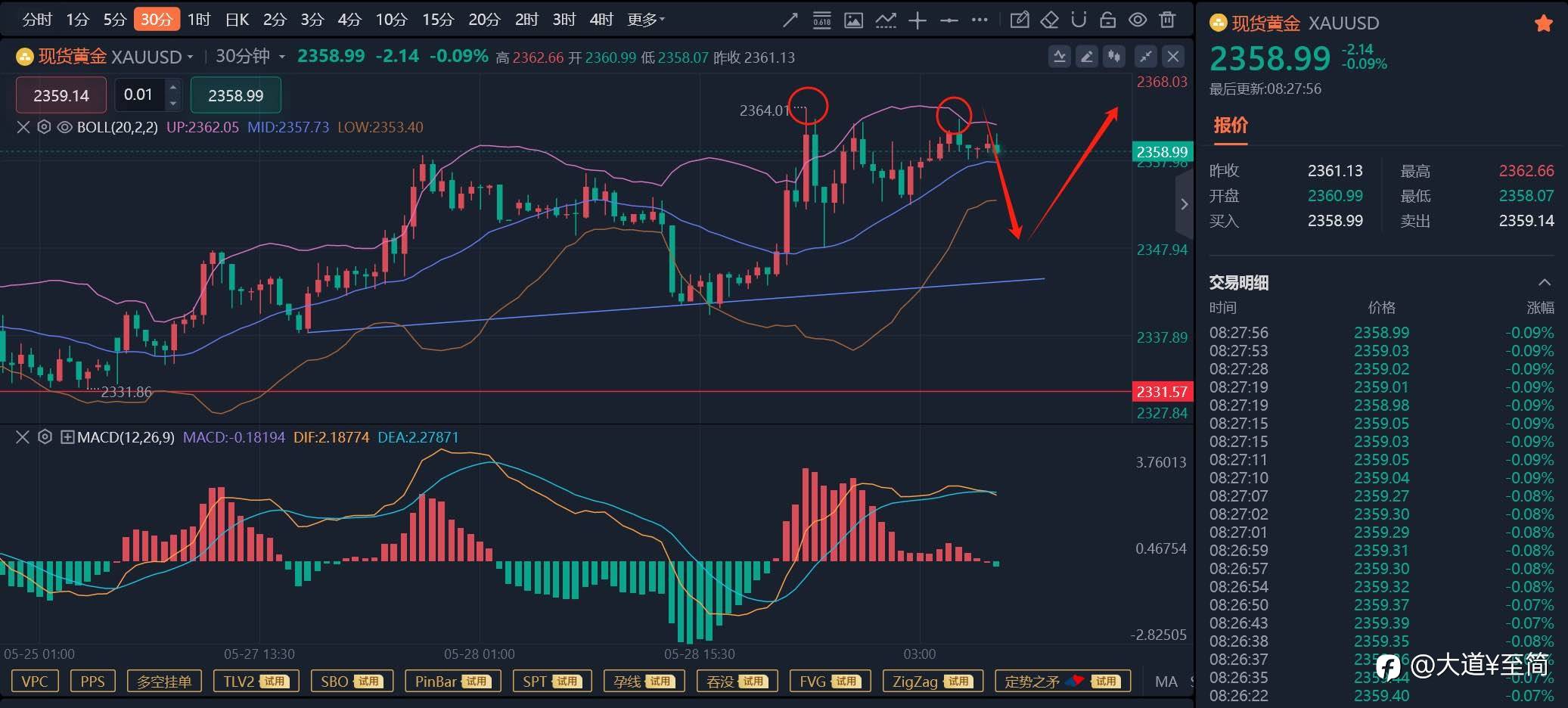The height and width of the screenshot is (708, 1568).
Task: Select the Fibonacci 0.618 retracement tool
Action: point(821,20)
